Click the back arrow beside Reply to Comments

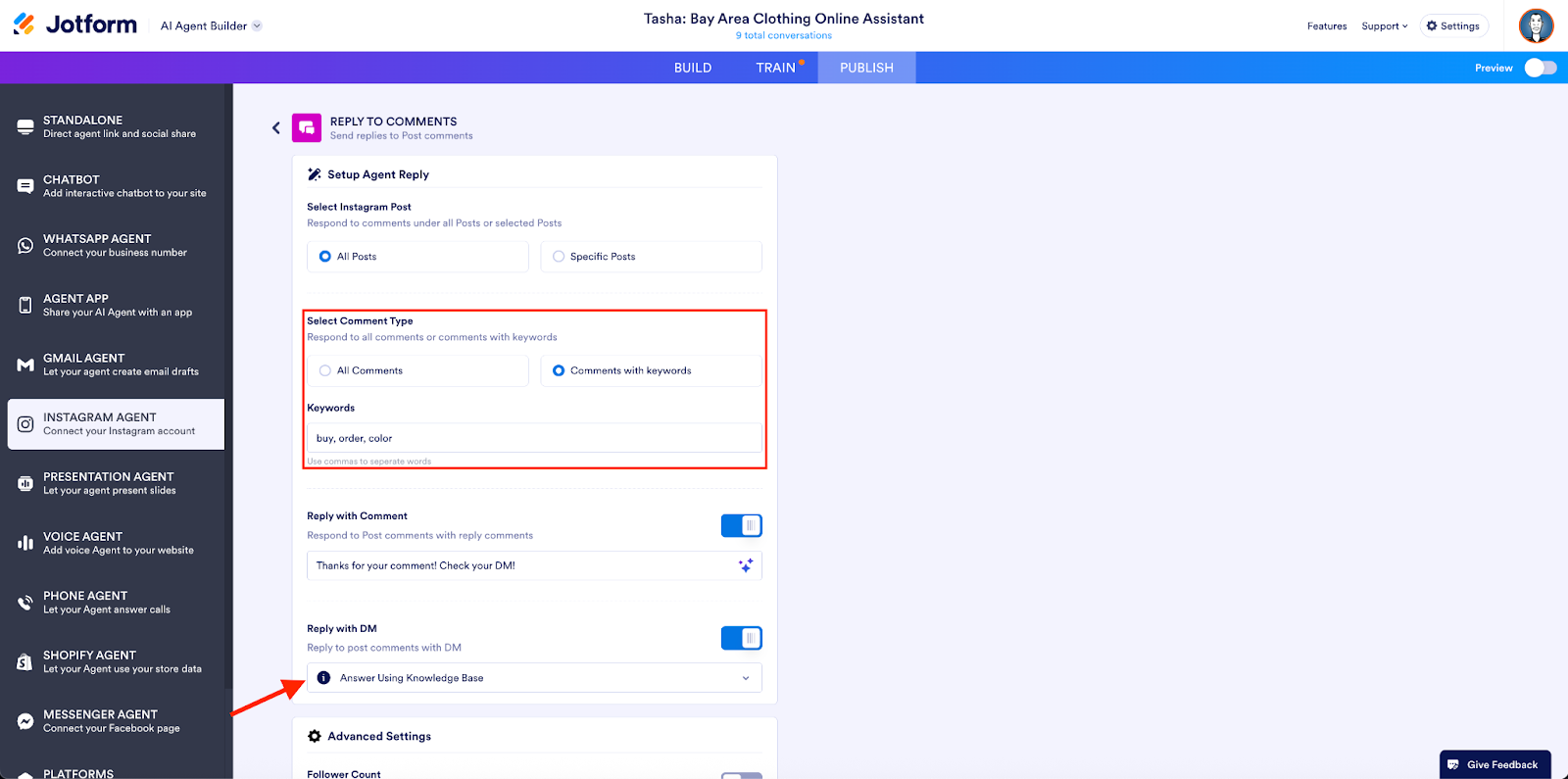[x=276, y=128]
